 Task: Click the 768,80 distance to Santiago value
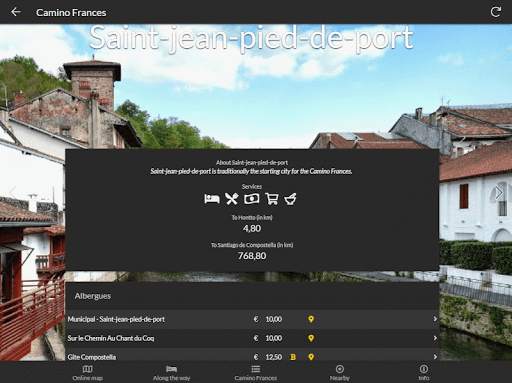pyautogui.click(x=252, y=256)
